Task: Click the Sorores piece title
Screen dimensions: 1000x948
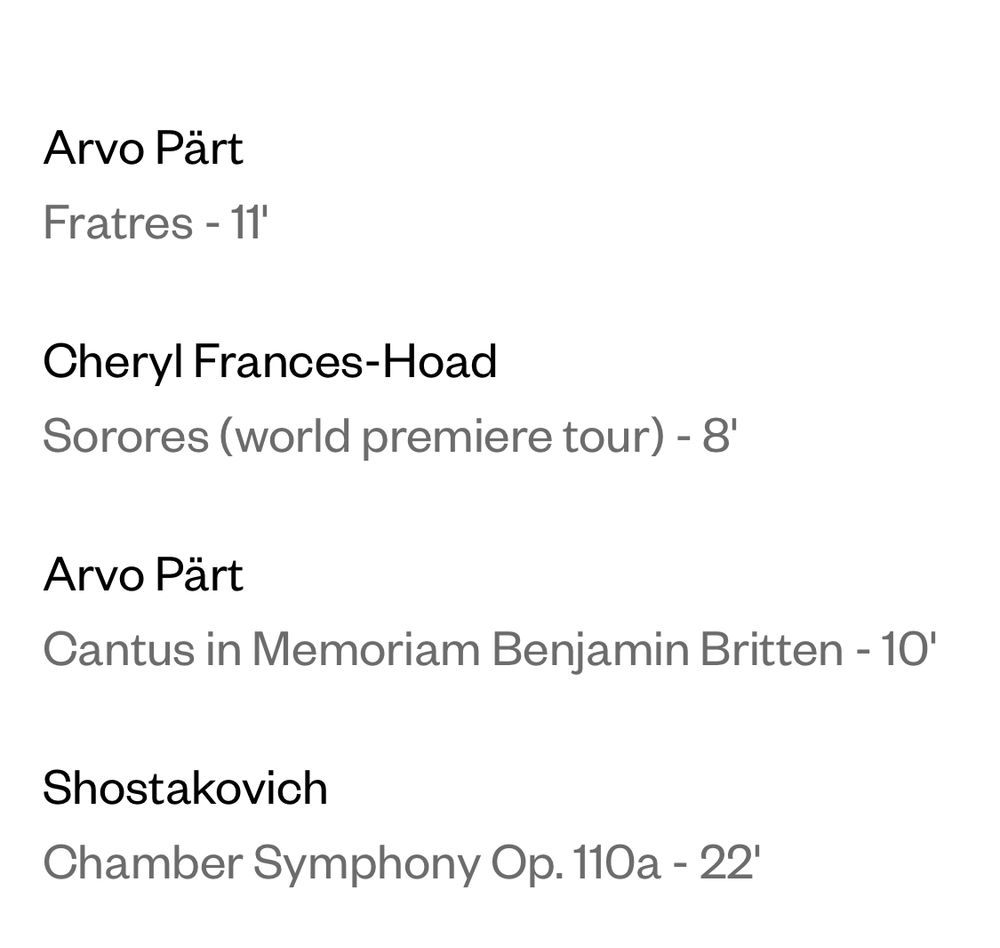Action: pyautogui.click(x=126, y=436)
